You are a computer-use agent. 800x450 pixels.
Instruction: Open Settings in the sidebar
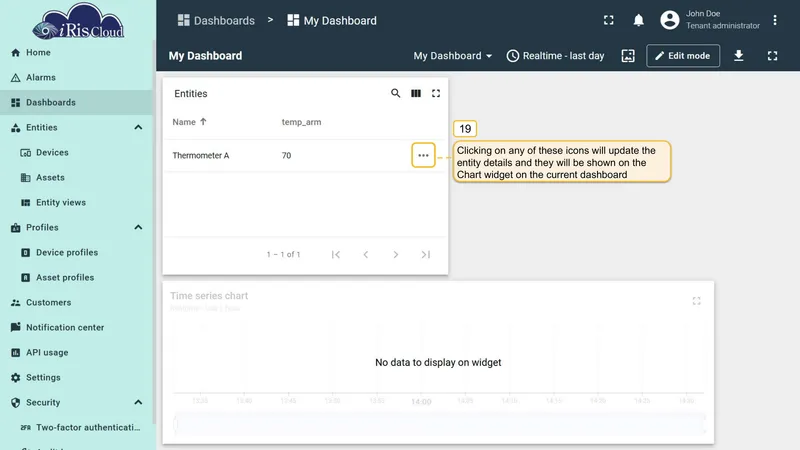pyautogui.click(x=77, y=378)
